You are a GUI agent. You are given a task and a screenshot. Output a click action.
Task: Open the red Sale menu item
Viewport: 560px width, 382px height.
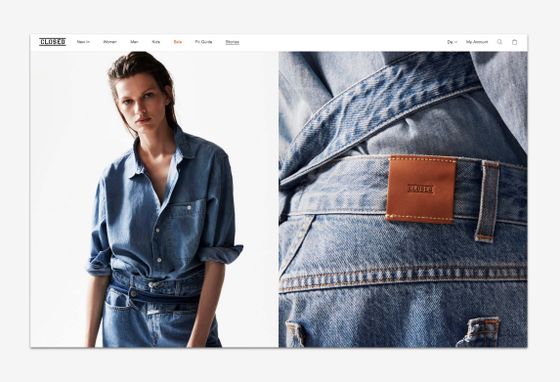click(x=178, y=42)
